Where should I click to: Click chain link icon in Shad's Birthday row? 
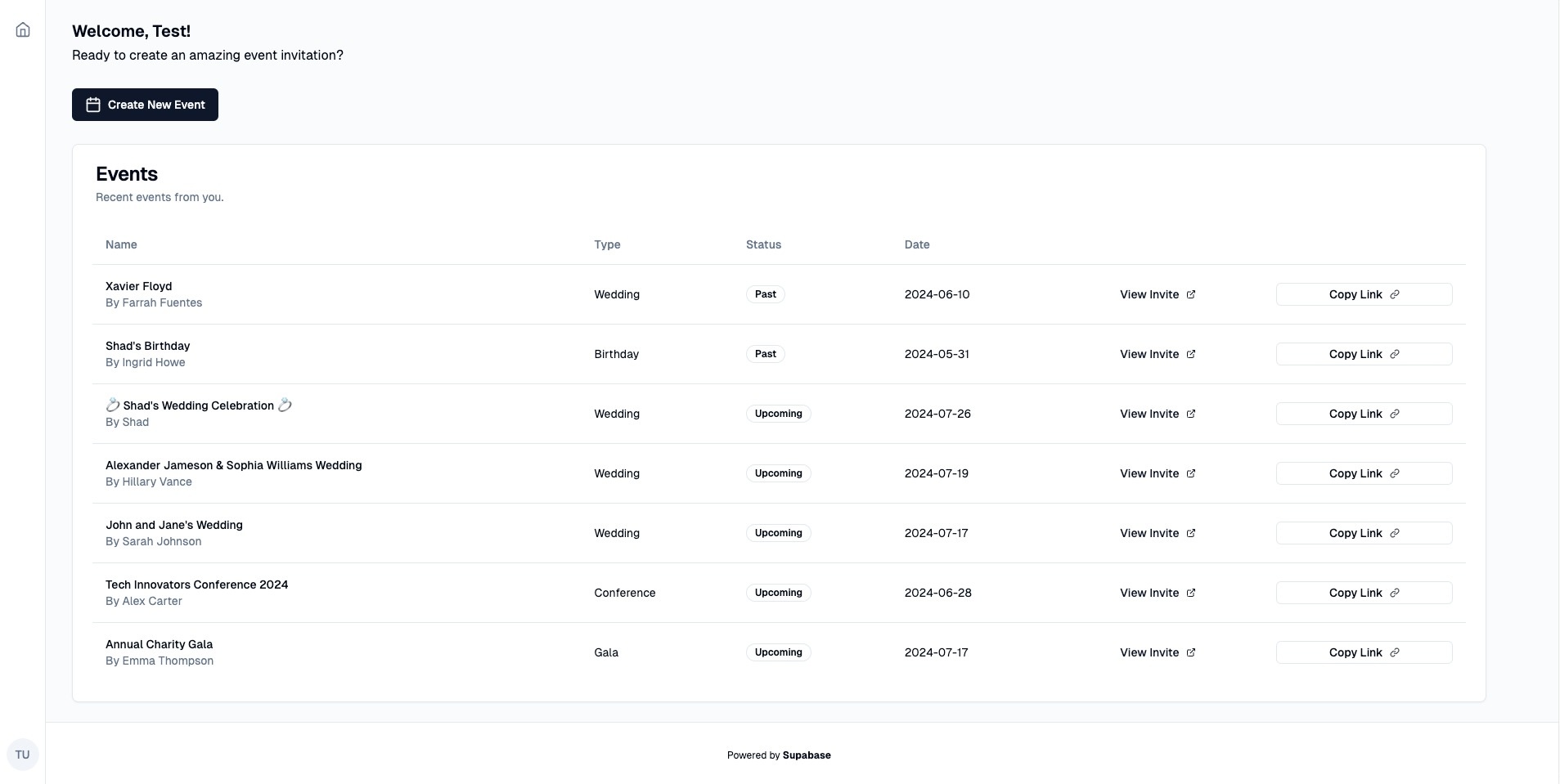(x=1395, y=354)
